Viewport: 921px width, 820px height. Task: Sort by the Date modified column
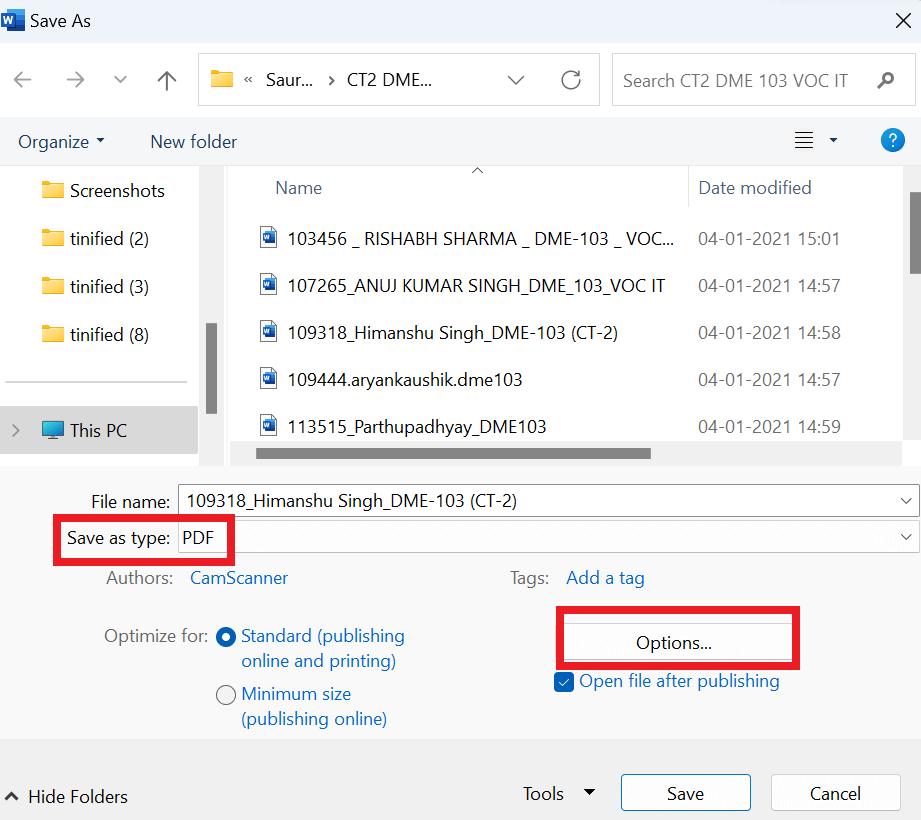pyautogui.click(x=755, y=188)
